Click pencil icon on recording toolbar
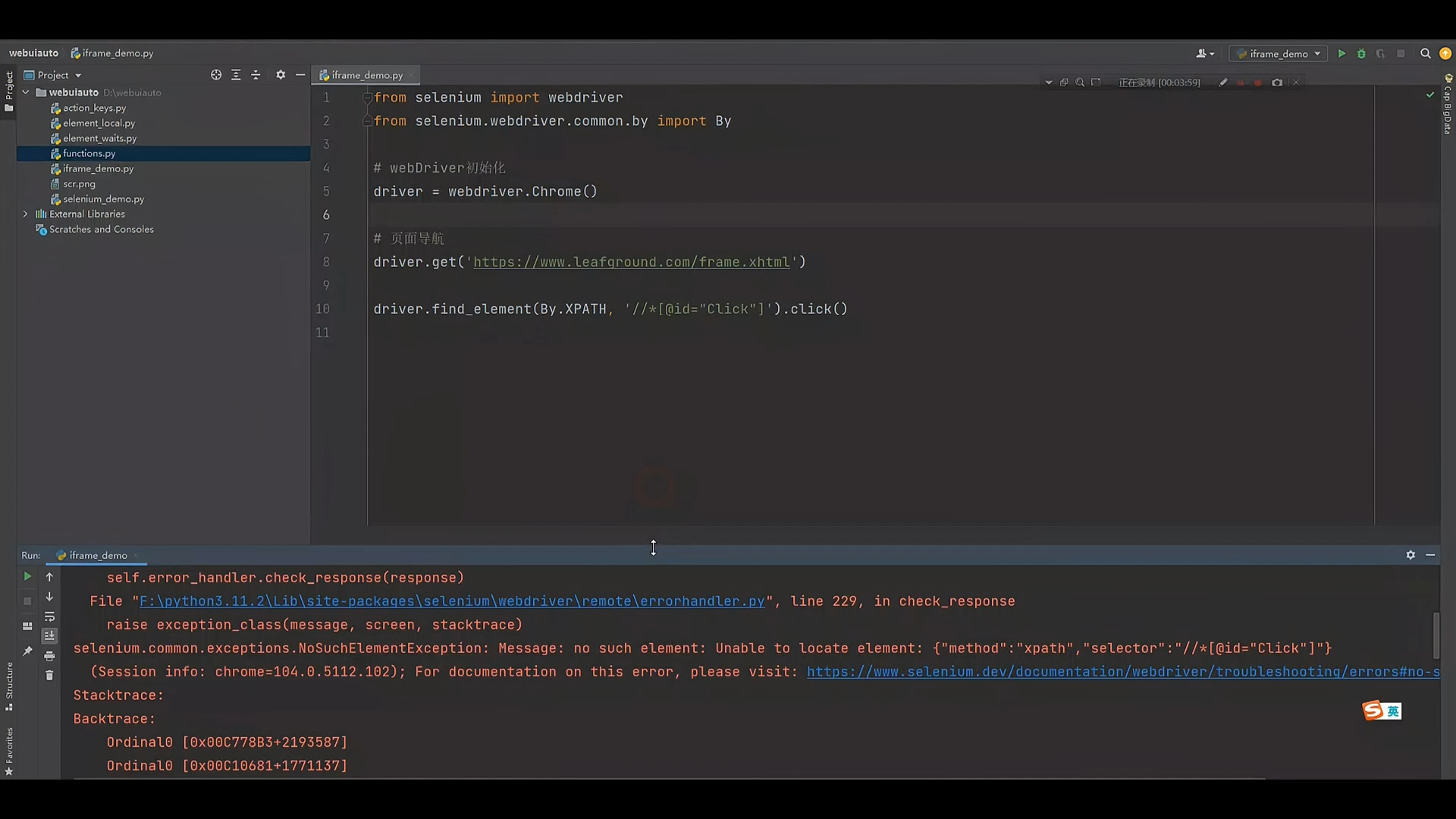The width and height of the screenshot is (1456, 819). pos(1223,83)
